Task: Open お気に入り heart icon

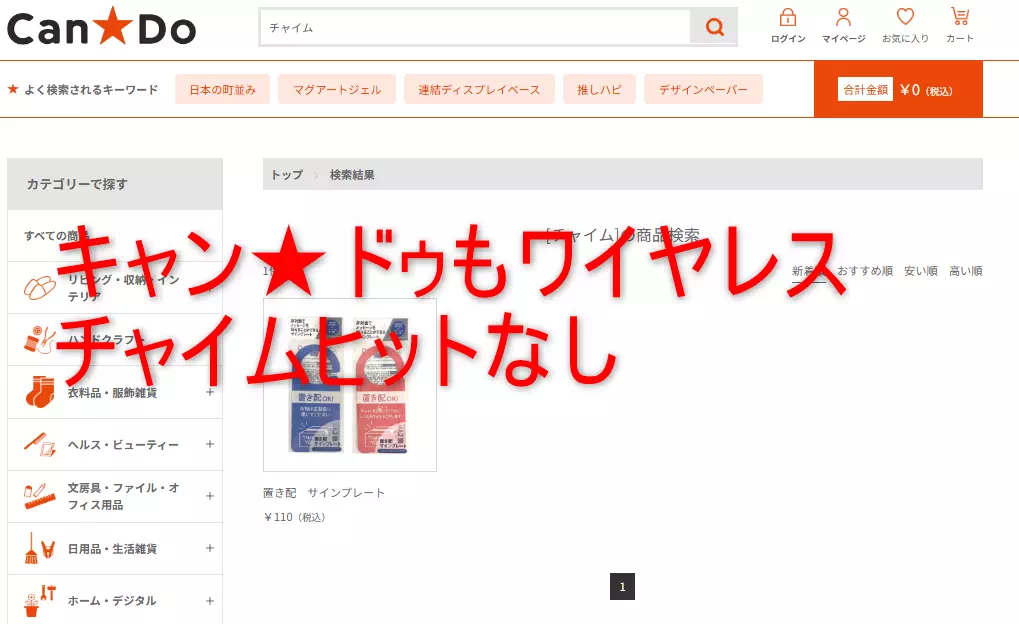Action: coord(905,18)
